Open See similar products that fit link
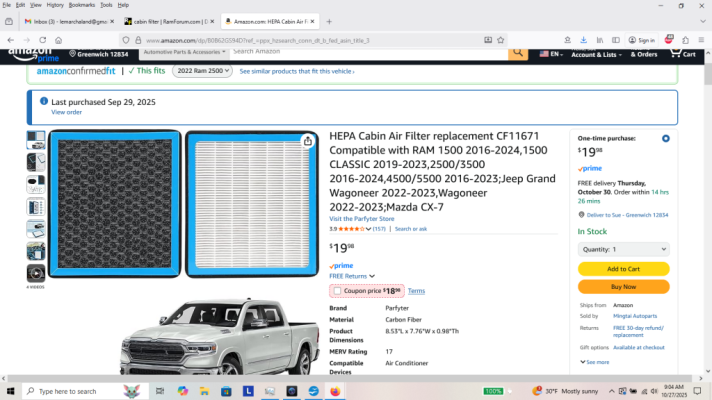The width and height of the screenshot is (712, 400). coord(297,71)
